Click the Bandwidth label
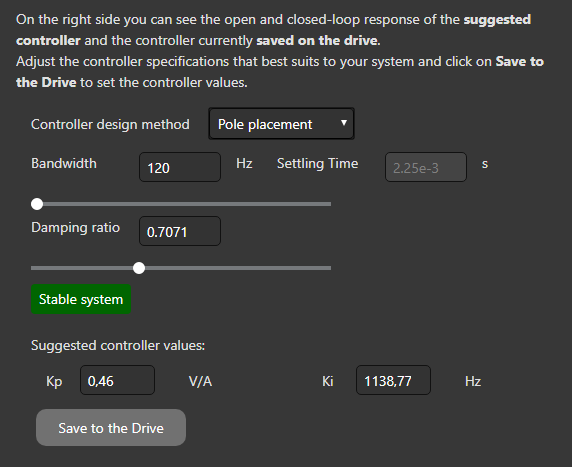This screenshot has height=467, width=572. point(64,163)
